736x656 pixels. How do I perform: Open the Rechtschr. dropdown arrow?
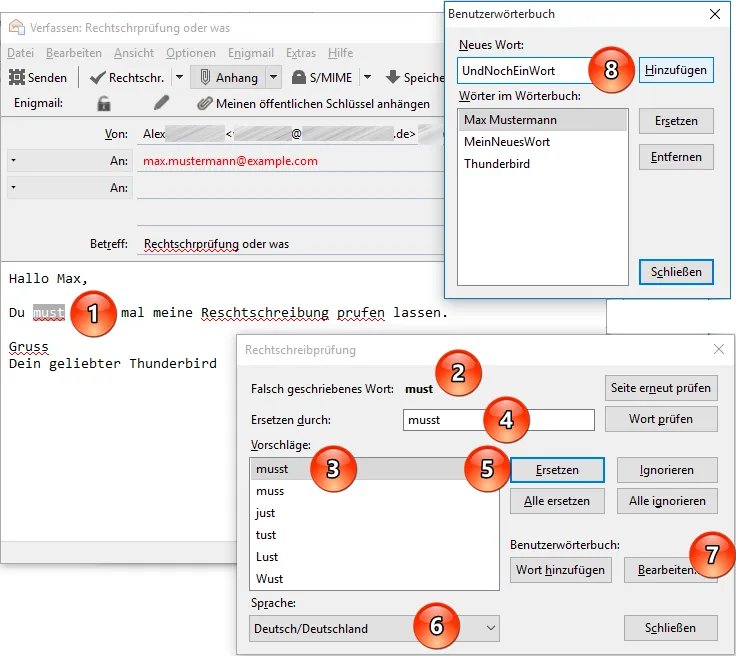click(x=179, y=77)
